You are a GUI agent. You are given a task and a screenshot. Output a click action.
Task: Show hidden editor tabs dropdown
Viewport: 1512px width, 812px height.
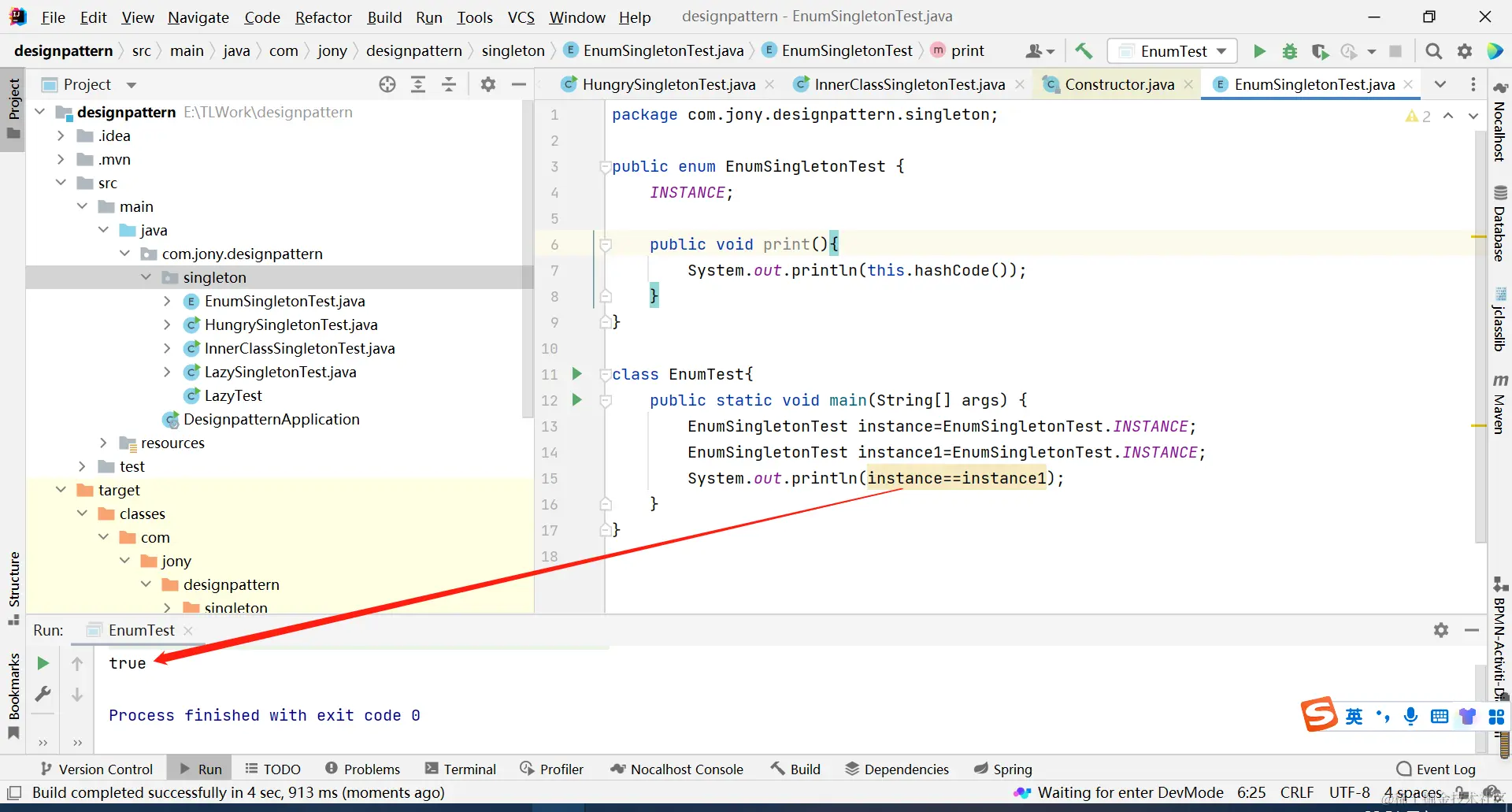pyautogui.click(x=1440, y=84)
